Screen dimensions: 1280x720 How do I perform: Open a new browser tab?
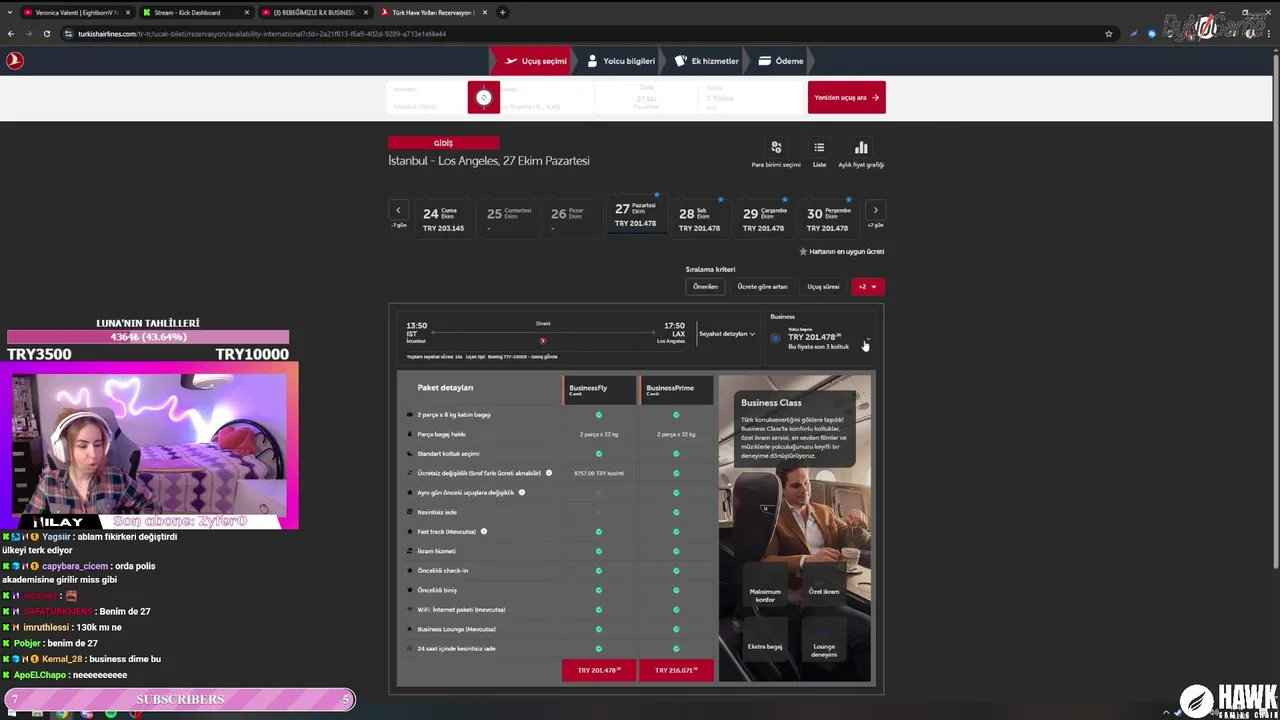click(x=502, y=12)
